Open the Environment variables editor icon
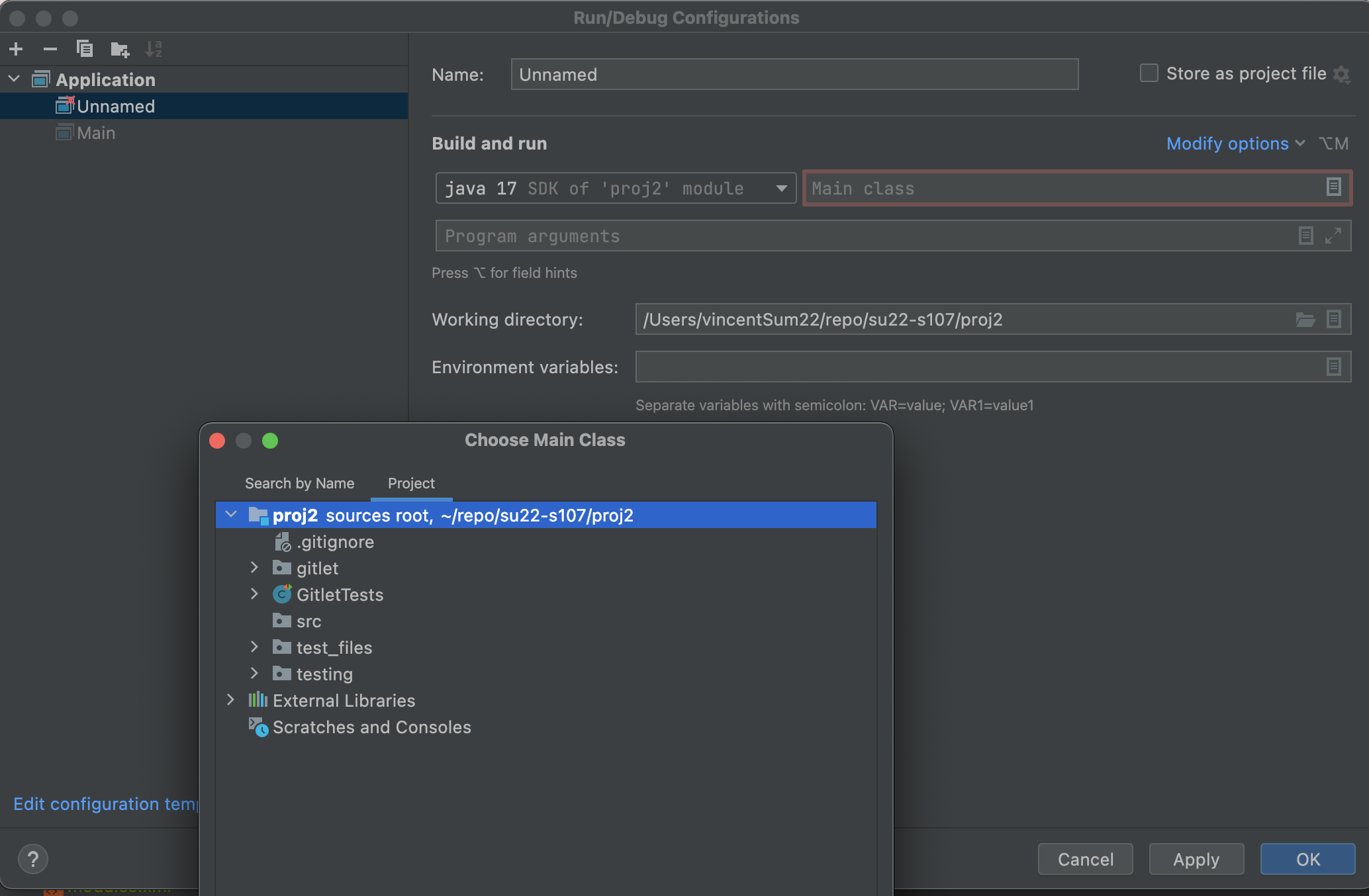The image size is (1369, 896). [x=1333, y=367]
